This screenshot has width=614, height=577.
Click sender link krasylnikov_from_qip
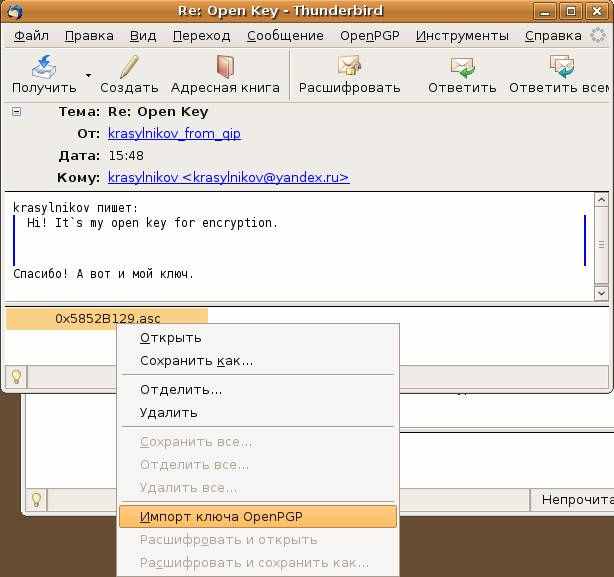(x=174, y=133)
